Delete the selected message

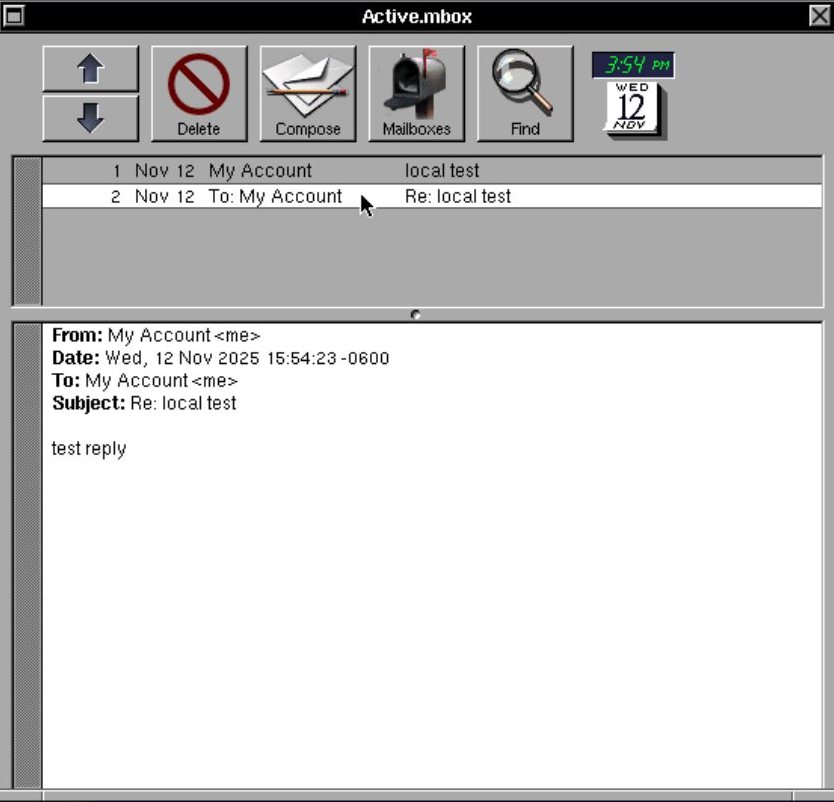coord(198,93)
